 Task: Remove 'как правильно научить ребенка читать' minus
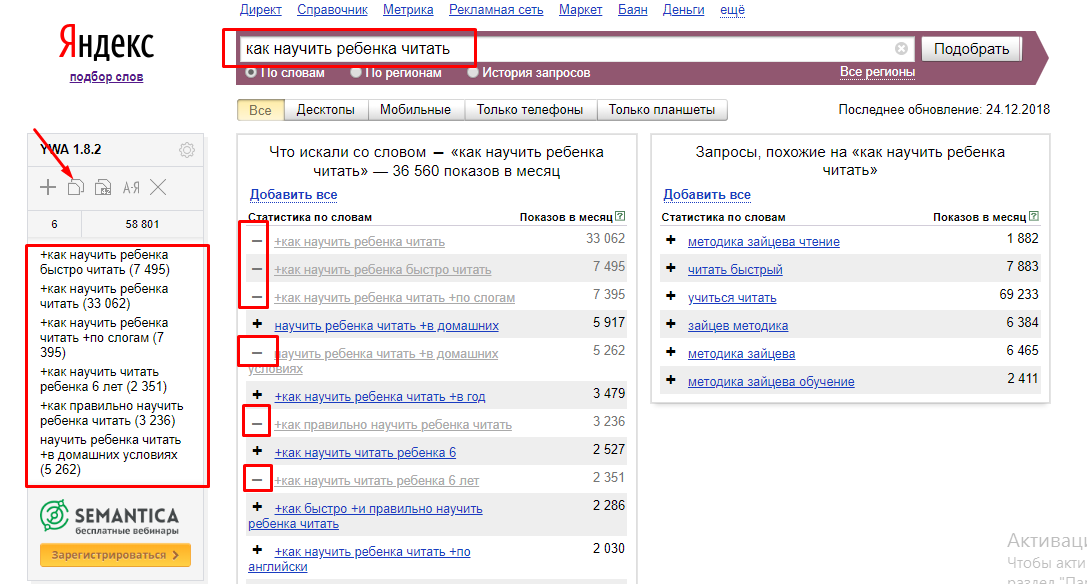point(256,424)
